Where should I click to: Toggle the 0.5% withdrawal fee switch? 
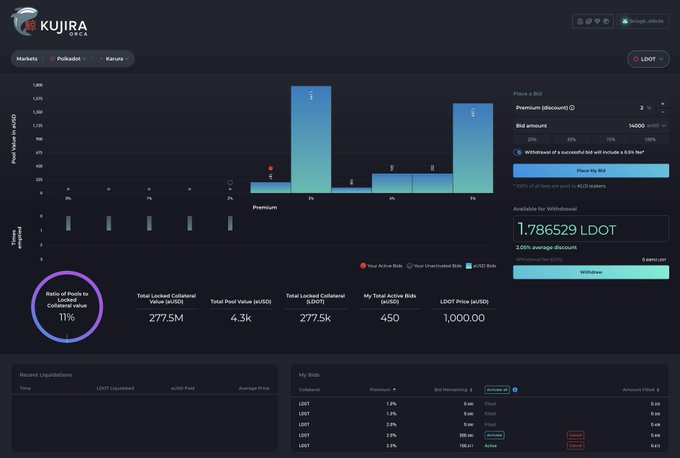517,152
